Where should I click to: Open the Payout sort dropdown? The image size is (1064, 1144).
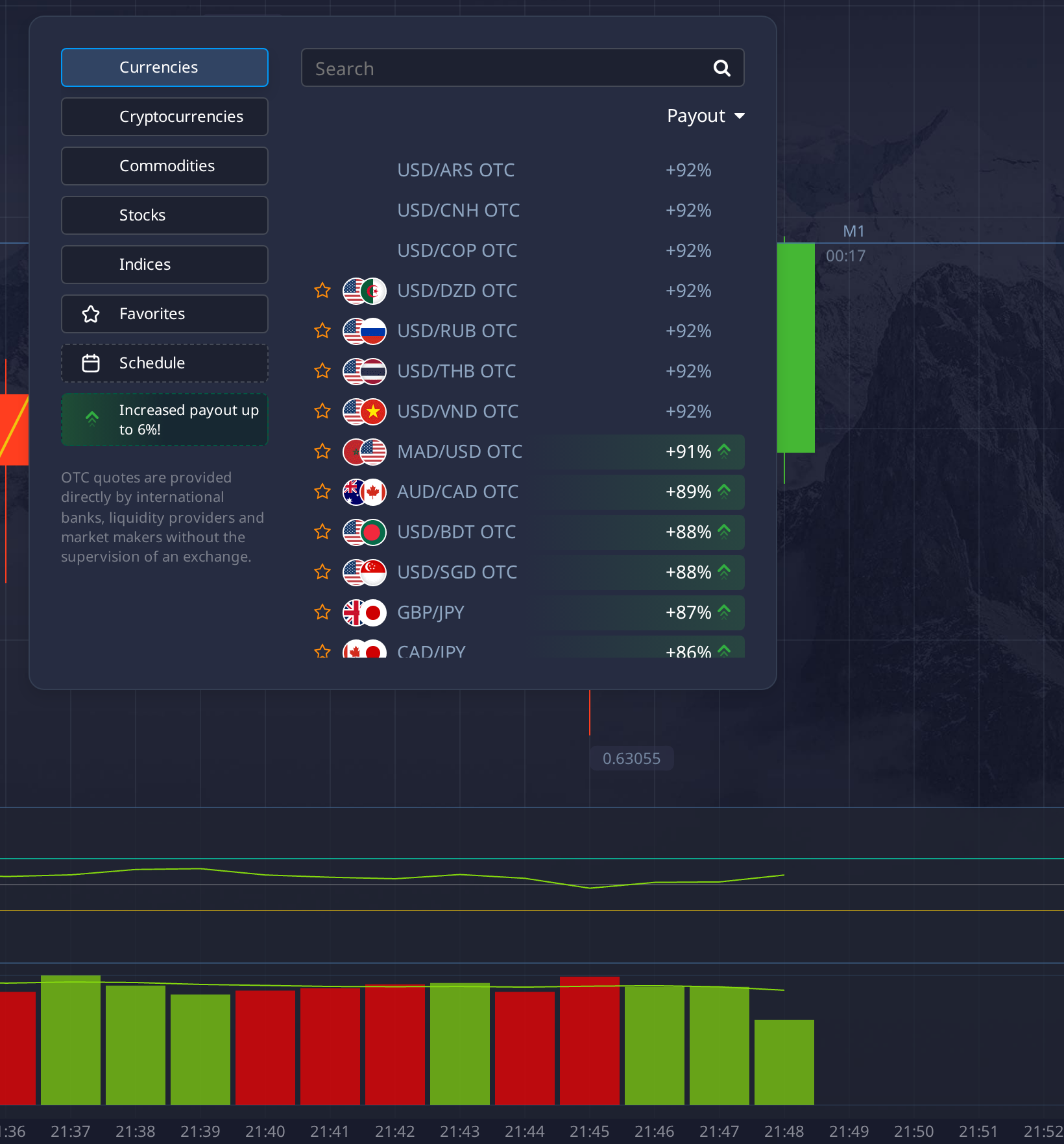click(x=706, y=116)
